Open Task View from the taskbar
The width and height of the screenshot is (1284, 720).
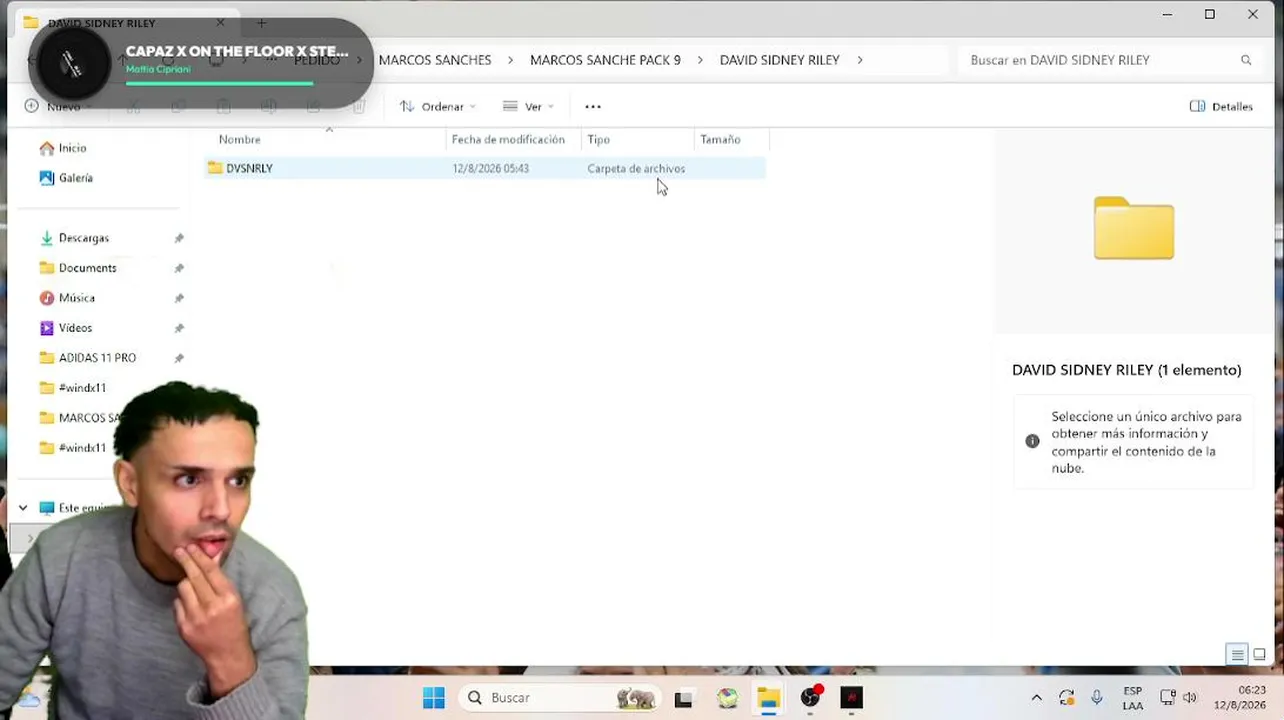(684, 698)
